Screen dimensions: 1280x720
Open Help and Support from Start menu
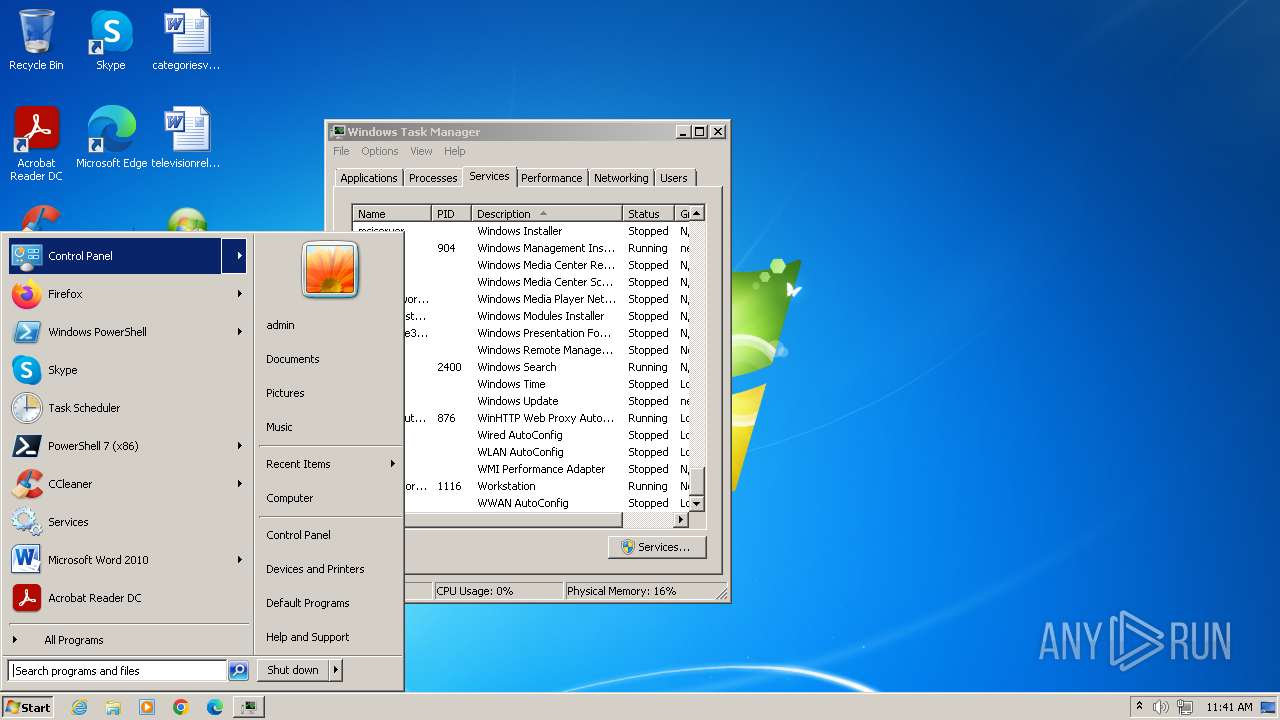[x=308, y=637]
